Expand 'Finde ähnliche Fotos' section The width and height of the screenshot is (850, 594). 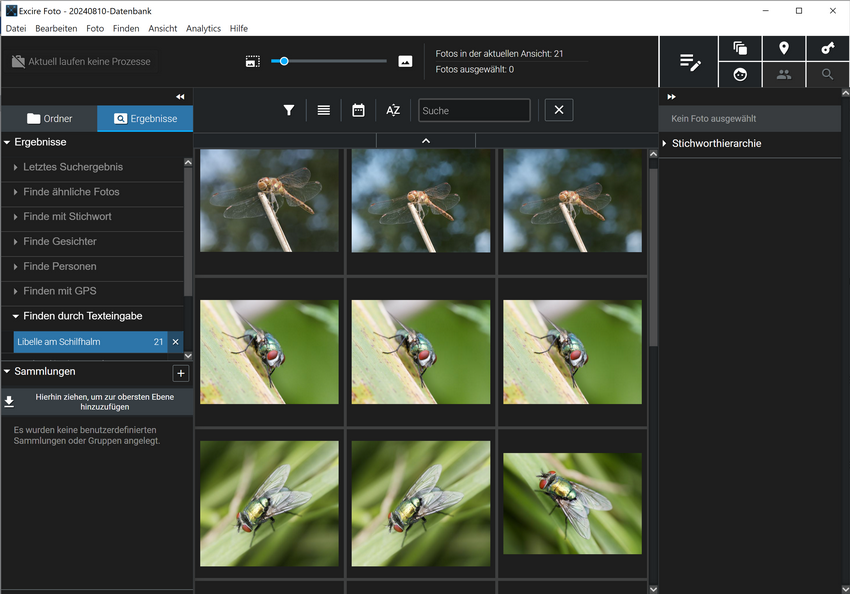click(x=71, y=192)
